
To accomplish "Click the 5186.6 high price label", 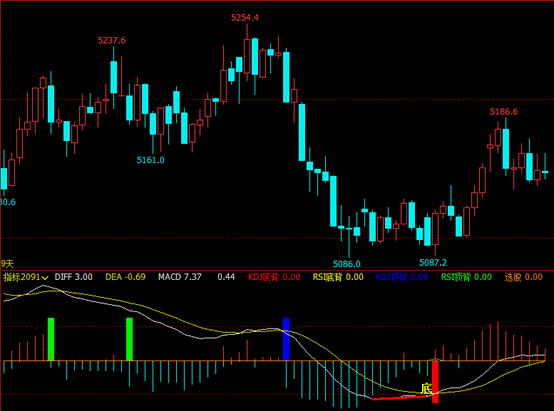I will [x=503, y=112].
